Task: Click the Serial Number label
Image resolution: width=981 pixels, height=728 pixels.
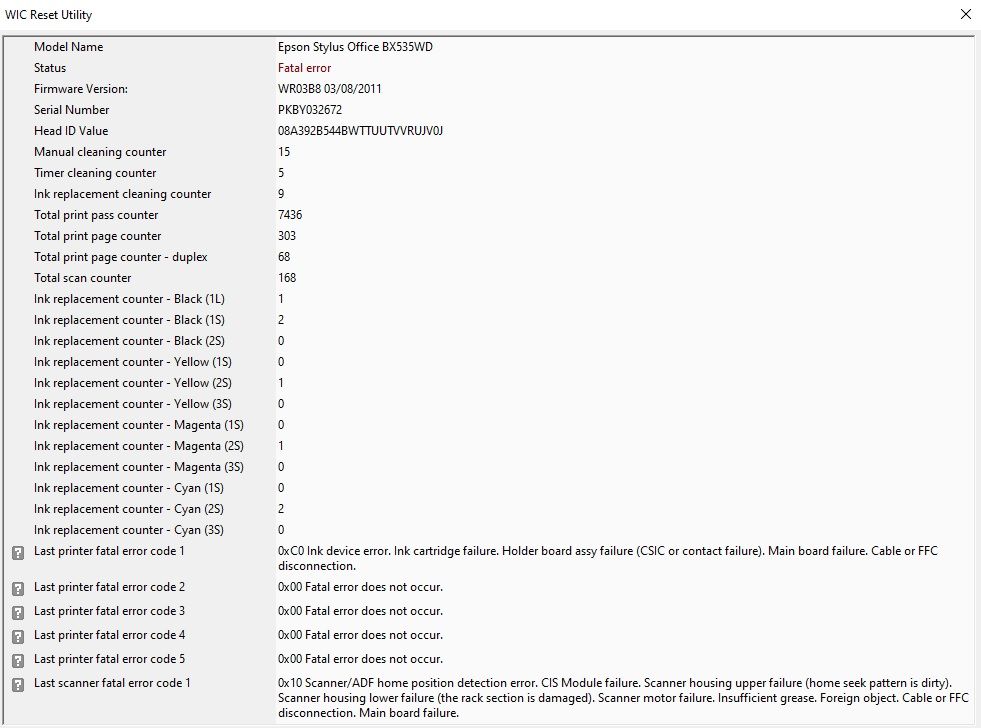Action: (x=71, y=109)
